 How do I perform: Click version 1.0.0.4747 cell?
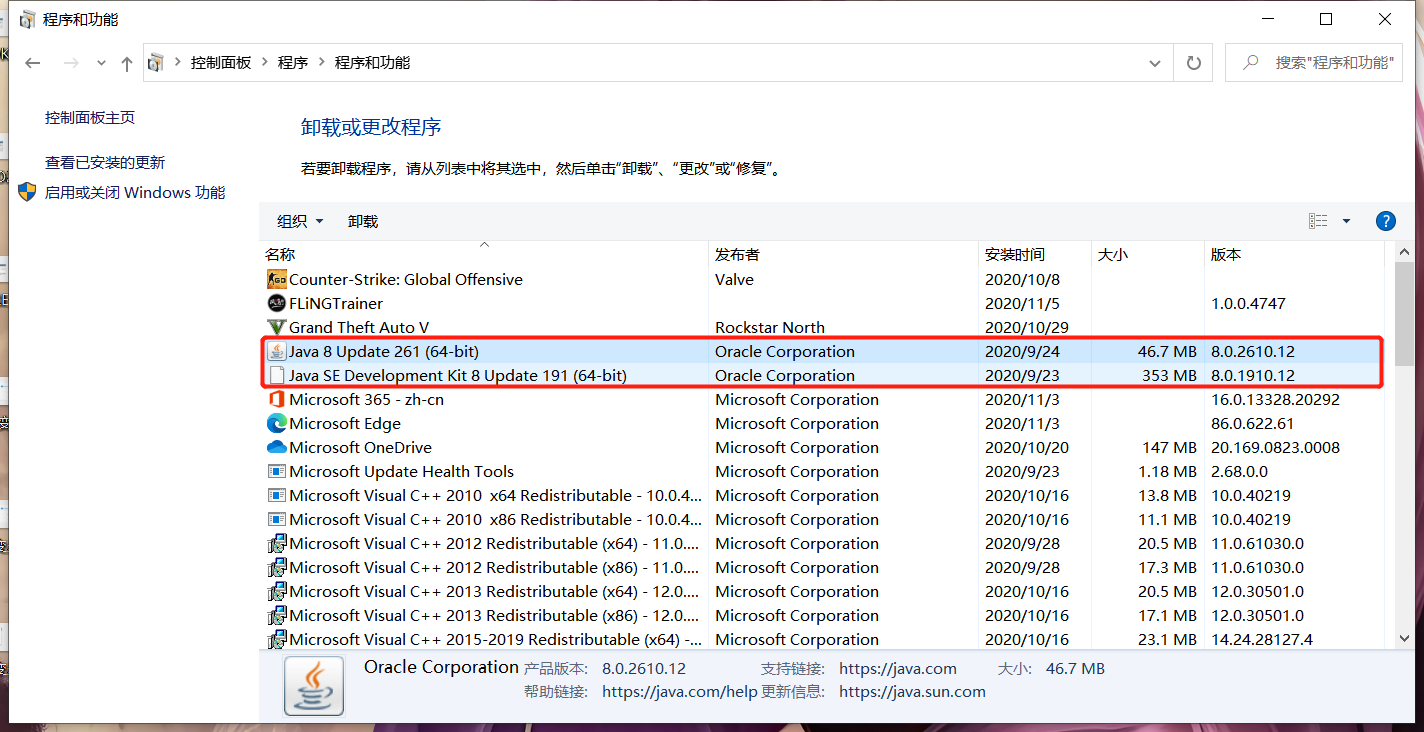pos(1248,304)
